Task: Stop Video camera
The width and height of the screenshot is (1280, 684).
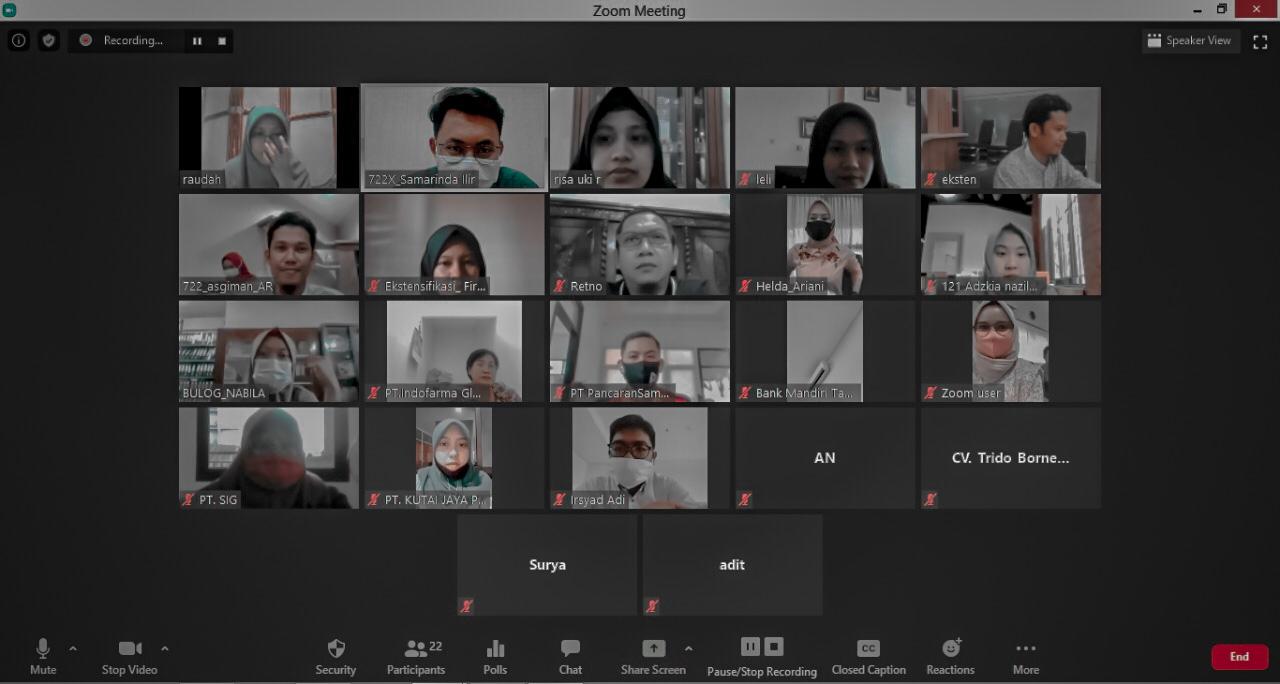Action: point(129,656)
